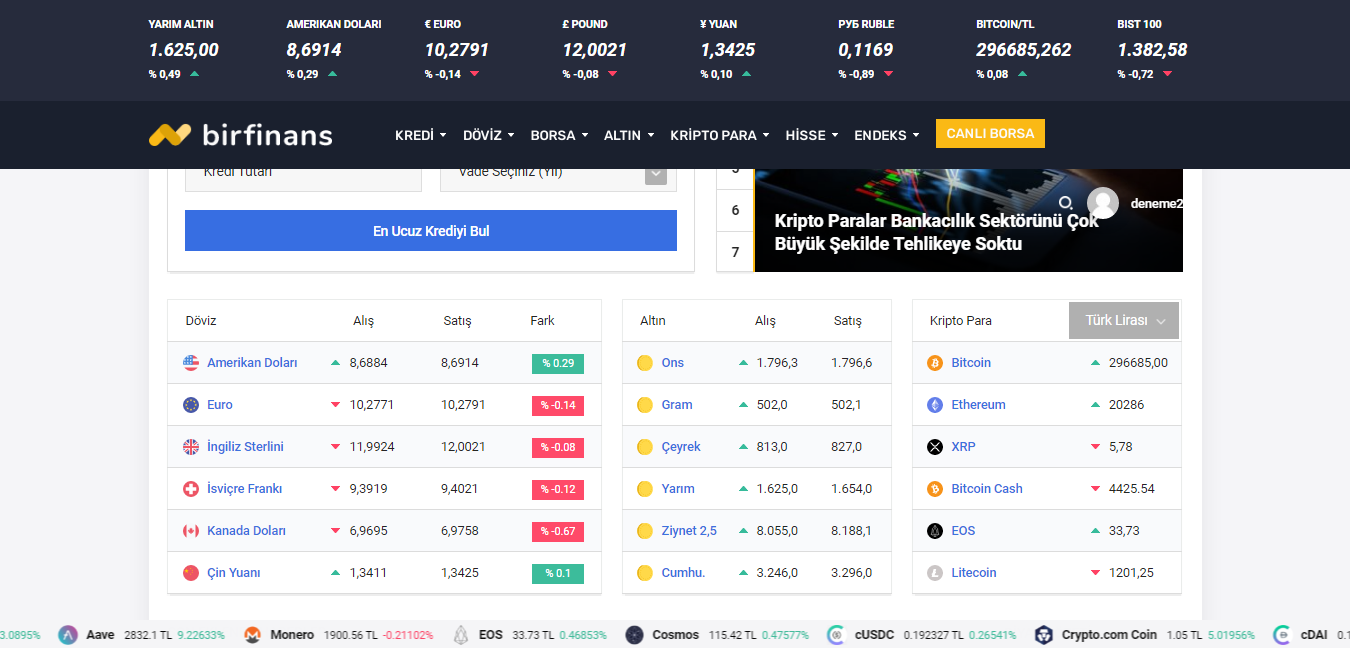Click the Aave icon in bottom ticker
1350x648 pixels.
[68, 635]
